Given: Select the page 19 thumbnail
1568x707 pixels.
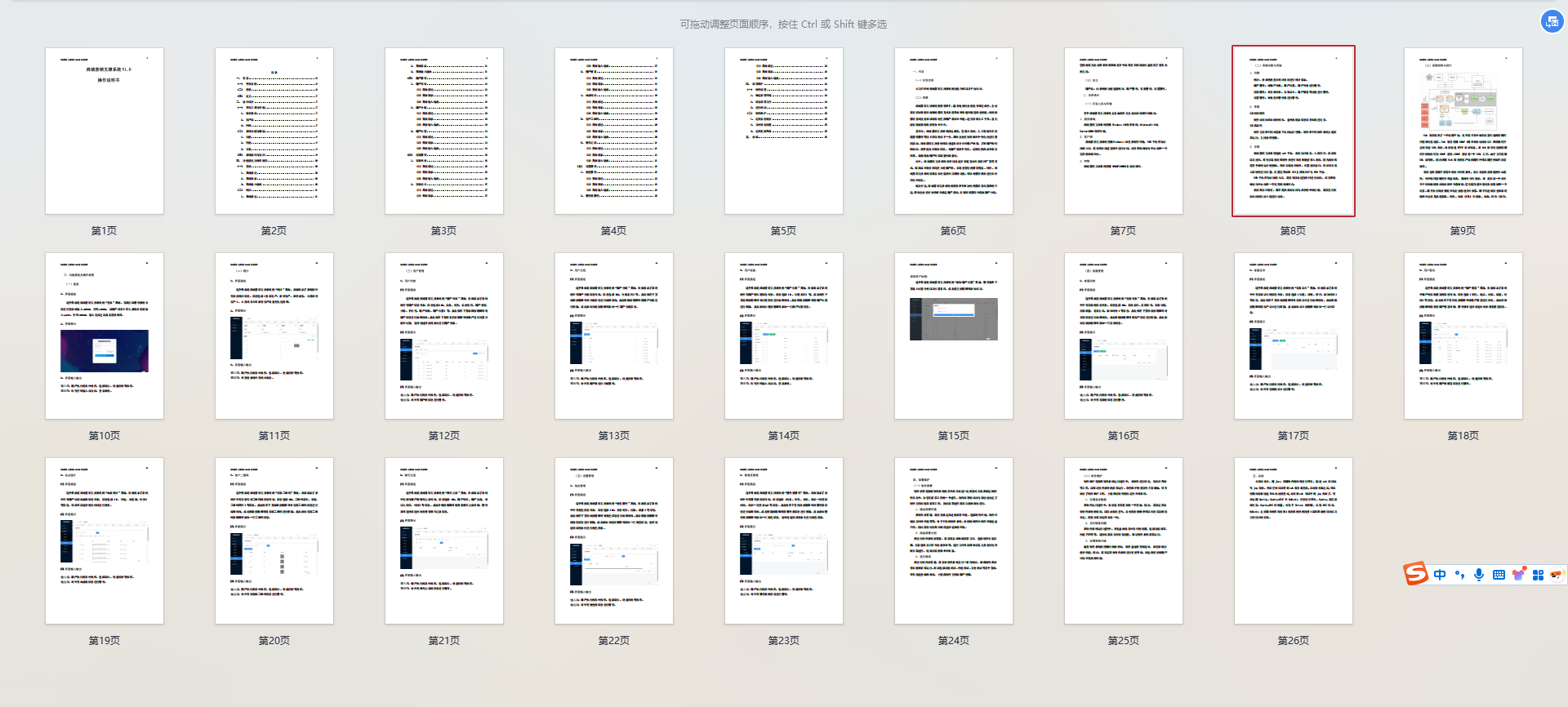Looking at the screenshot, I should [105, 541].
